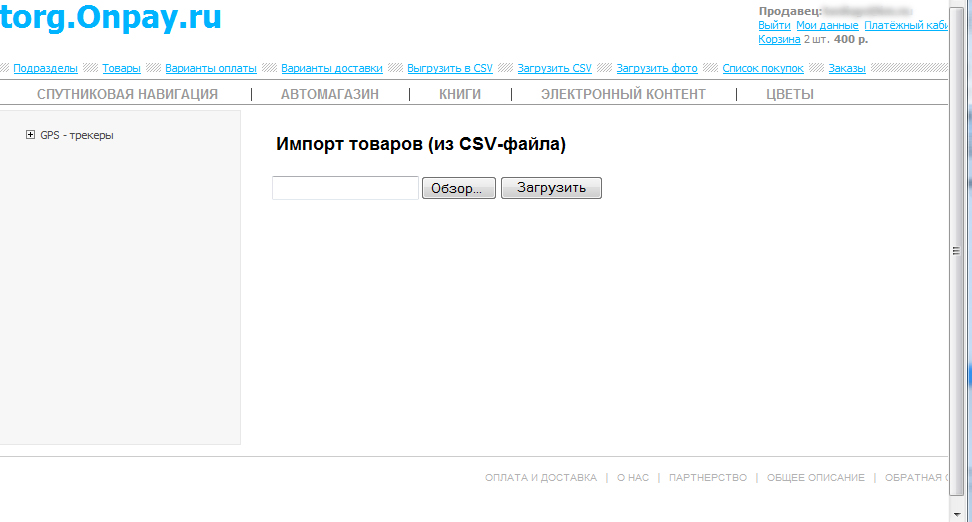
Task: Open the GPS - трекеры category
Action: pyautogui.click(x=77, y=135)
